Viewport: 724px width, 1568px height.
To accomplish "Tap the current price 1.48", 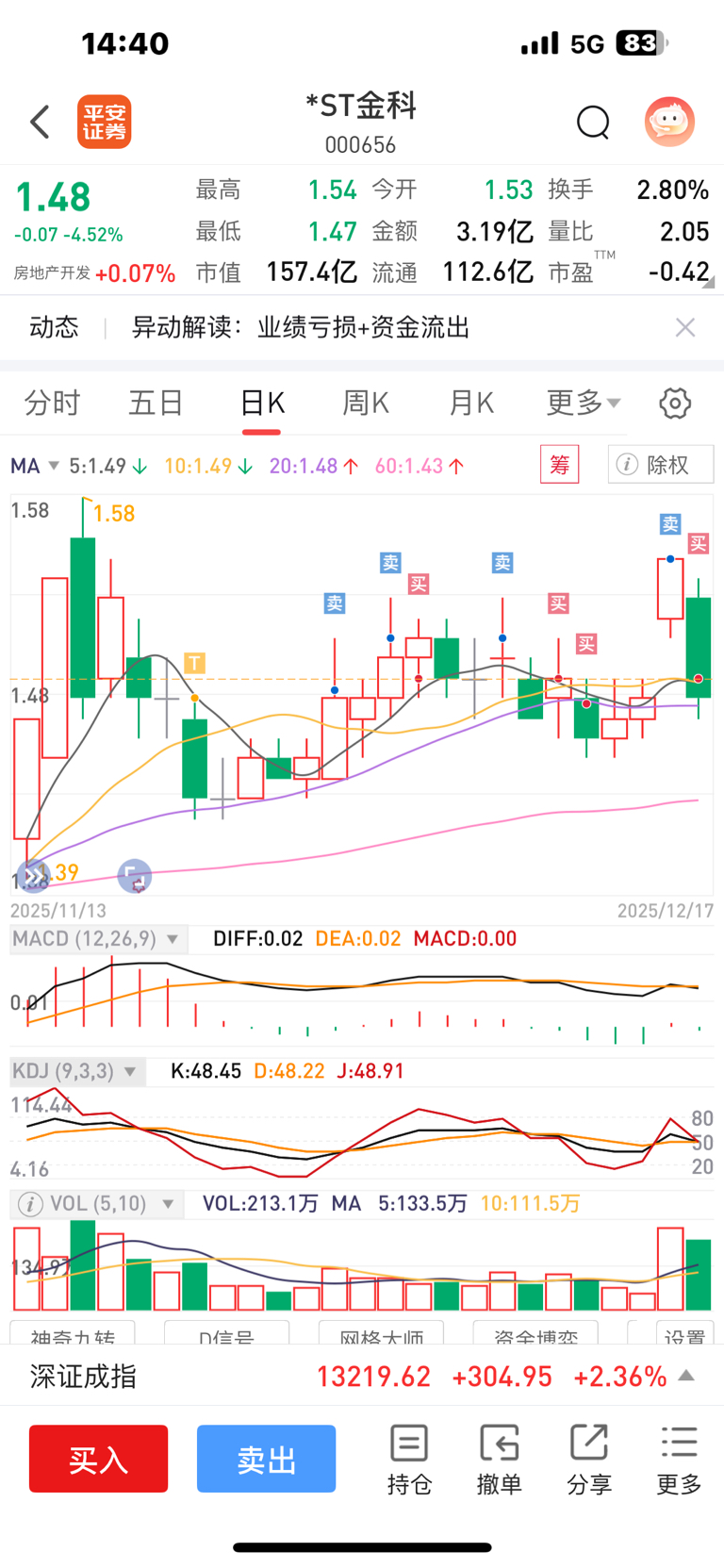I will click(53, 197).
